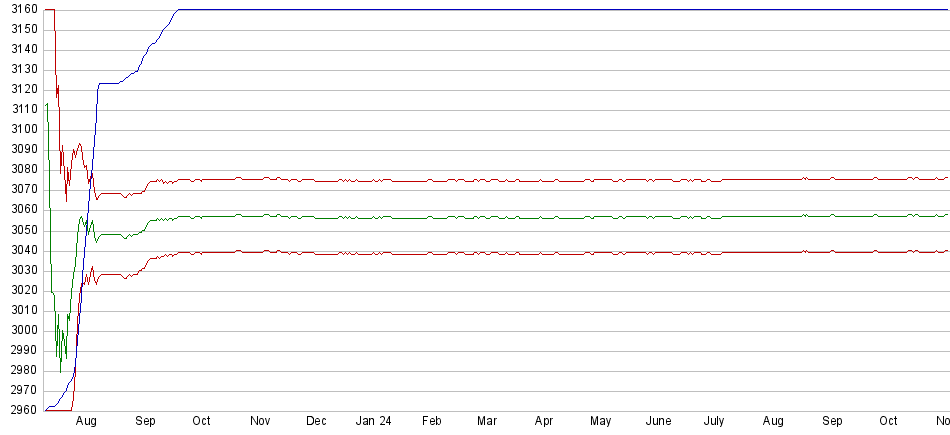
Task: Click the Mar label on the x-axis
Action: click(487, 423)
